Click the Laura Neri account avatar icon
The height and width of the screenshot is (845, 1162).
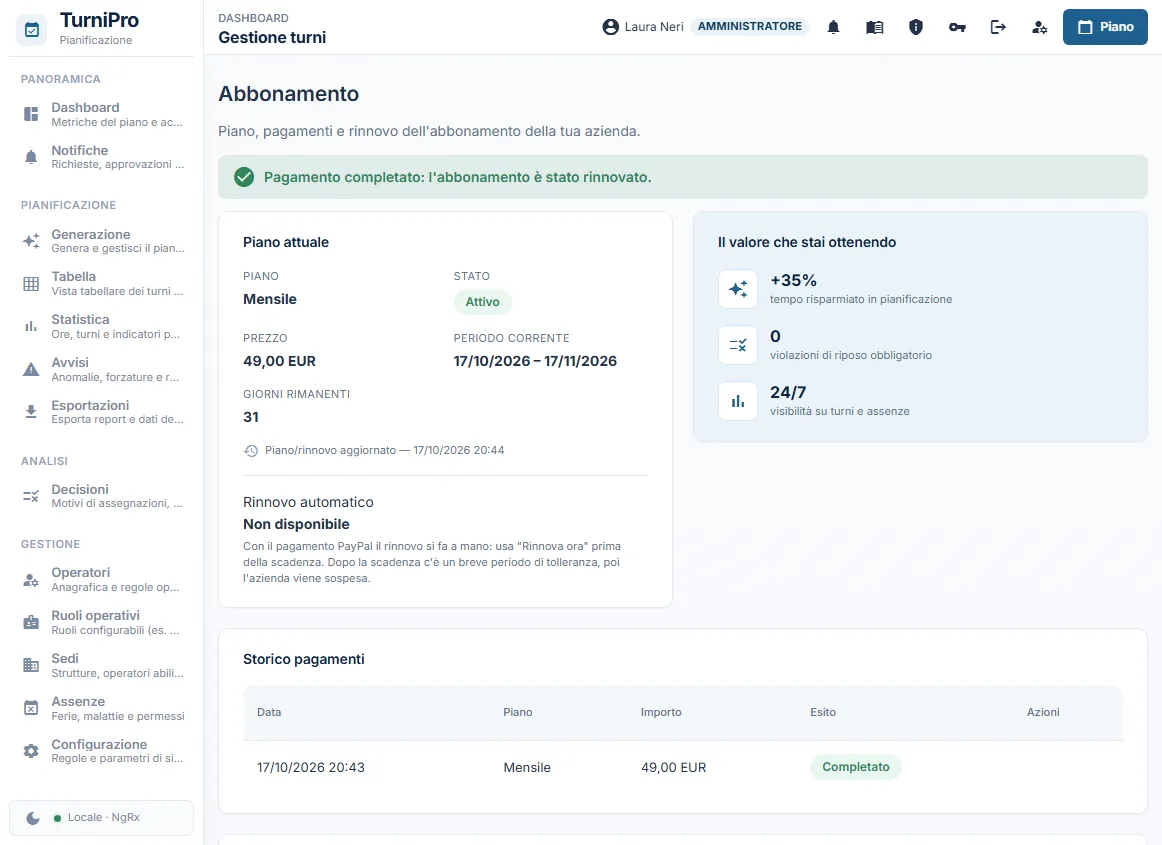coord(611,27)
